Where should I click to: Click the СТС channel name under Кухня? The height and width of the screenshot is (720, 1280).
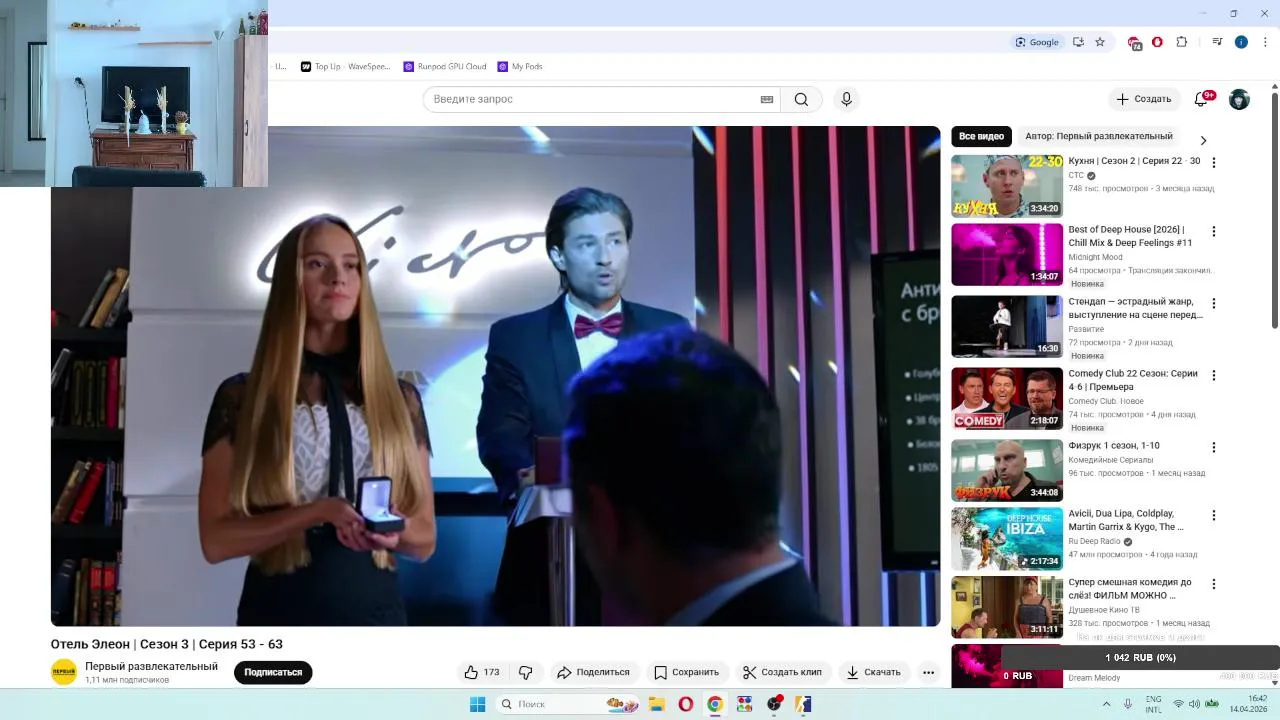[1076, 175]
